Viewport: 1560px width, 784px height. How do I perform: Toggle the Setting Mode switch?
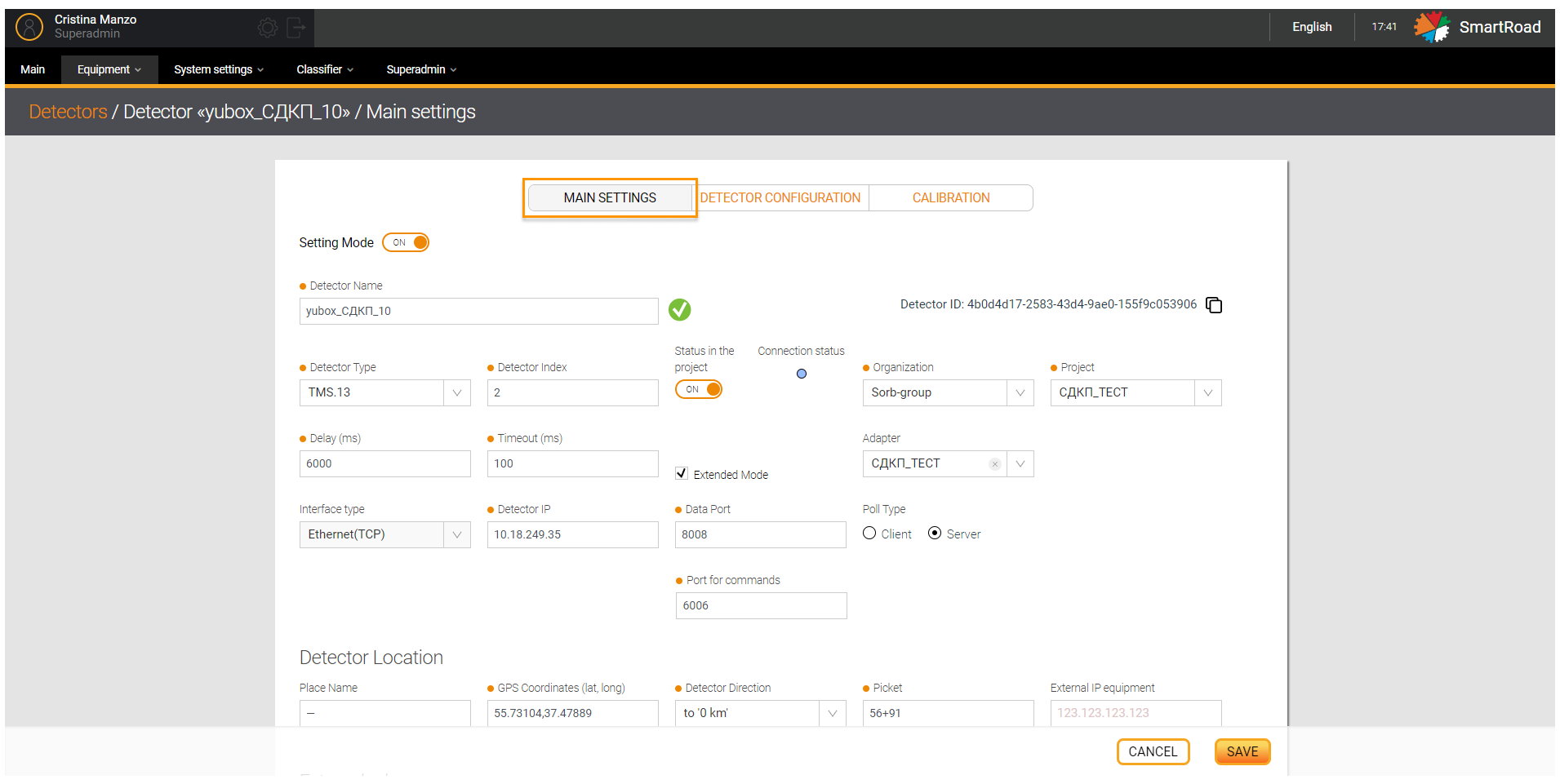[406, 242]
